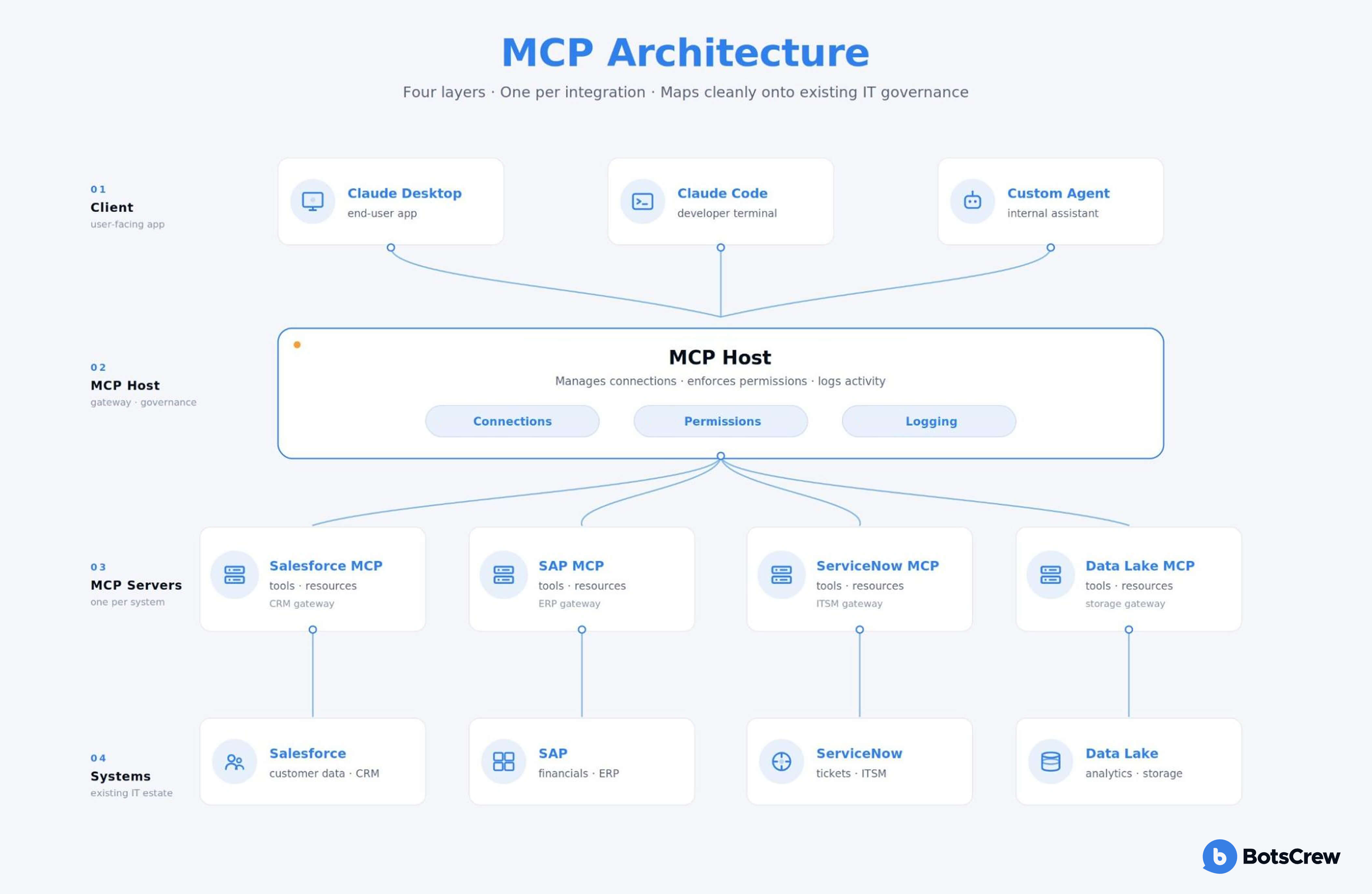The height and width of the screenshot is (894, 1372).
Task: Click the BotsCrew logo icon
Action: [1220, 857]
